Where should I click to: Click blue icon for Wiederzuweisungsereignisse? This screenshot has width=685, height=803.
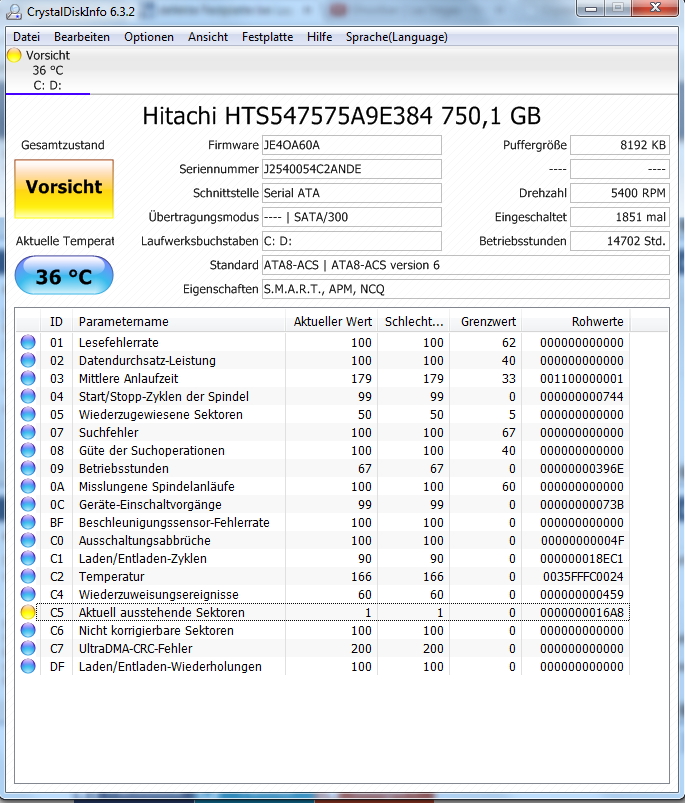coord(28,594)
